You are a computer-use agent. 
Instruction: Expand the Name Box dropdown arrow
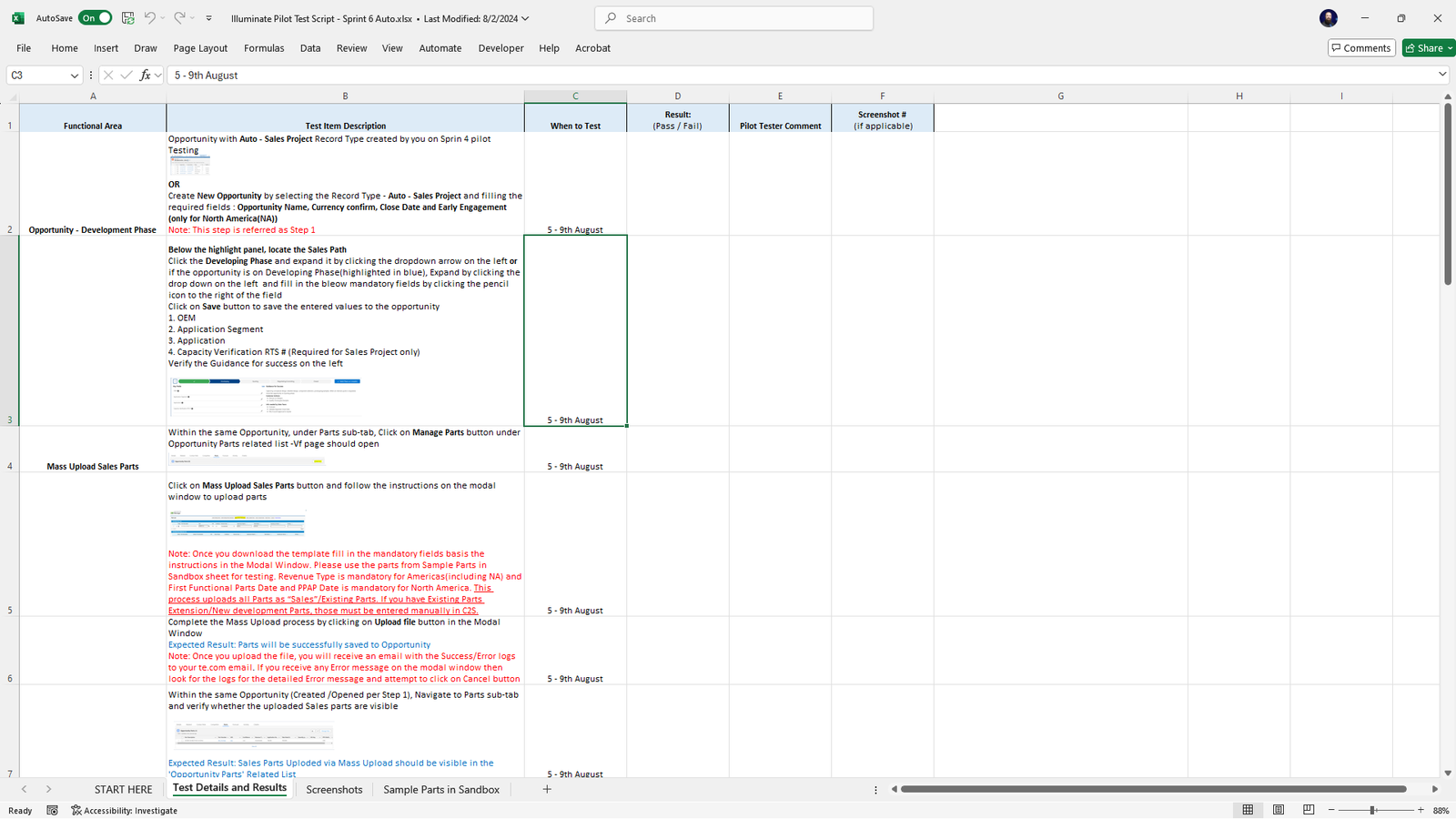point(74,76)
